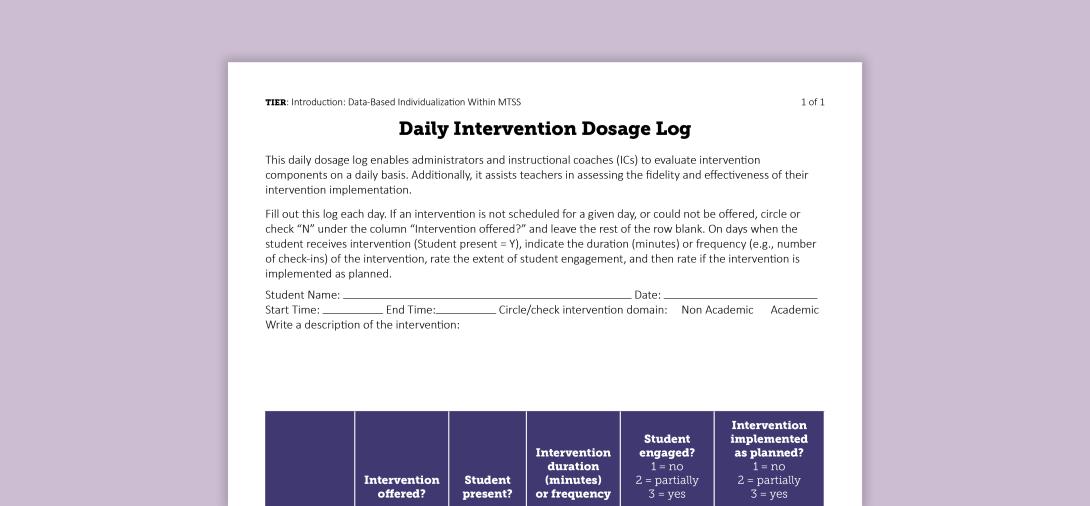The width and height of the screenshot is (1090, 506).
Task: Click the Intervention duration or frequency header
Action: point(573,473)
